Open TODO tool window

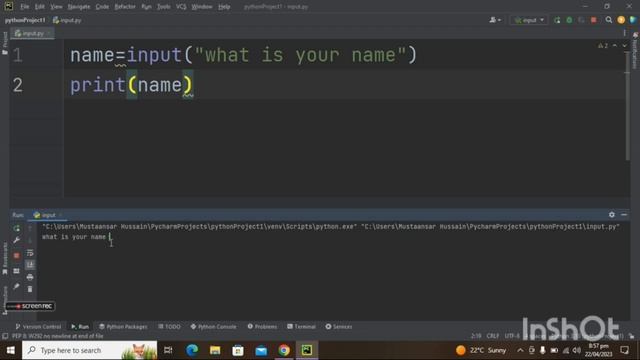tap(169, 327)
